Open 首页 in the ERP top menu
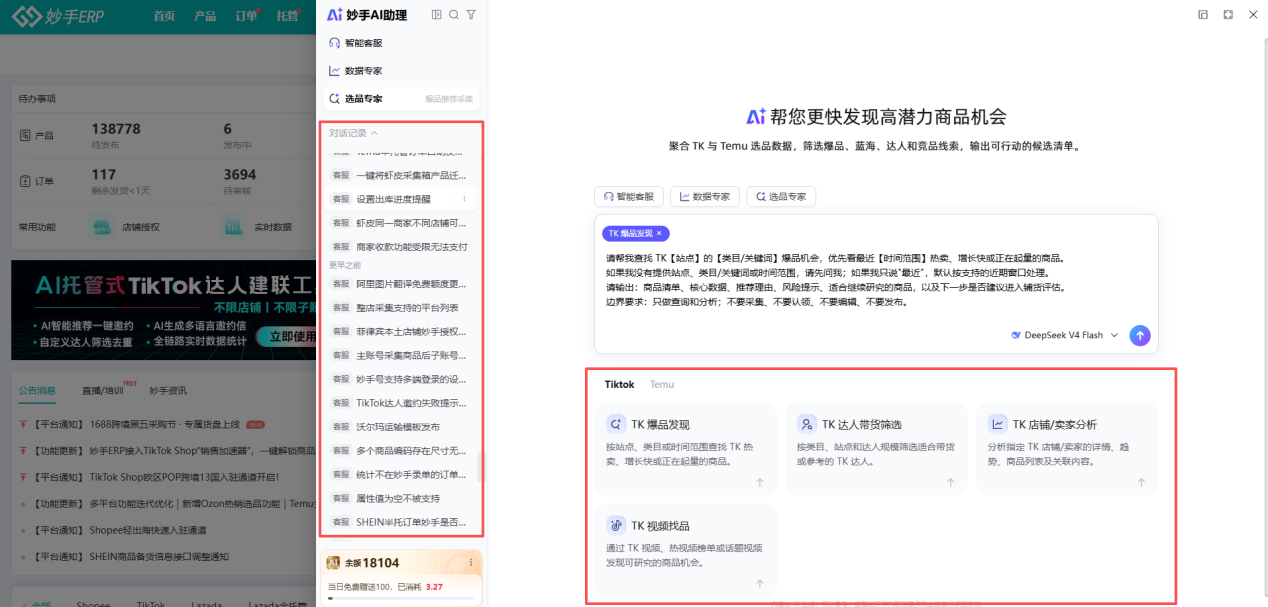The height and width of the screenshot is (607, 1268). [164, 16]
